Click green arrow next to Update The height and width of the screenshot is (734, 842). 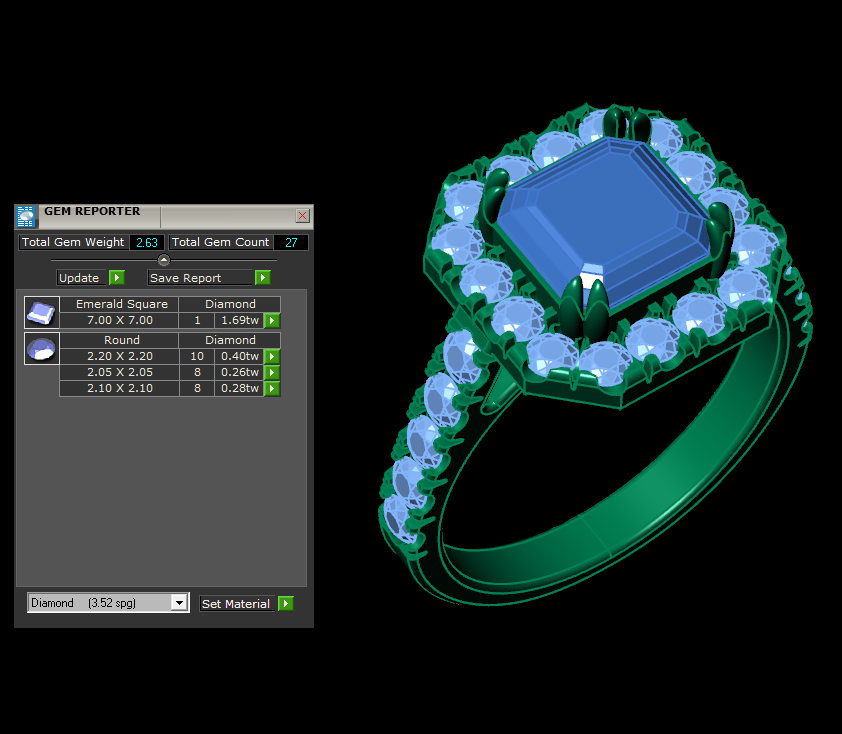tap(117, 278)
